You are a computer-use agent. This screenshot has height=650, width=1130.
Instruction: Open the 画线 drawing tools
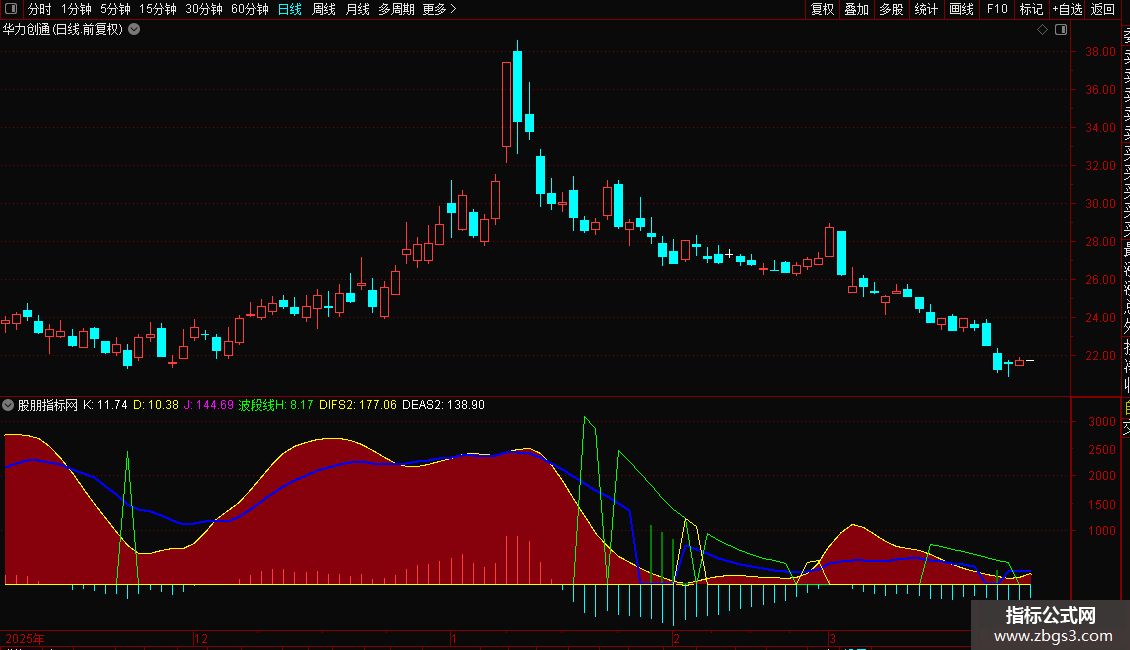tap(961, 9)
